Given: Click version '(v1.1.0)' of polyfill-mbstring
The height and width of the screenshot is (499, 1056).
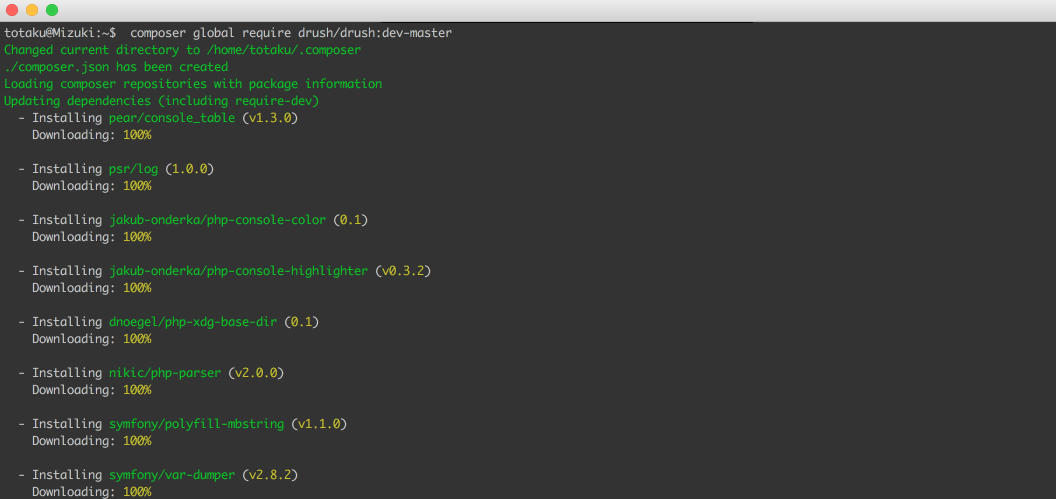Looking at the screenshot, I should 319,424.
